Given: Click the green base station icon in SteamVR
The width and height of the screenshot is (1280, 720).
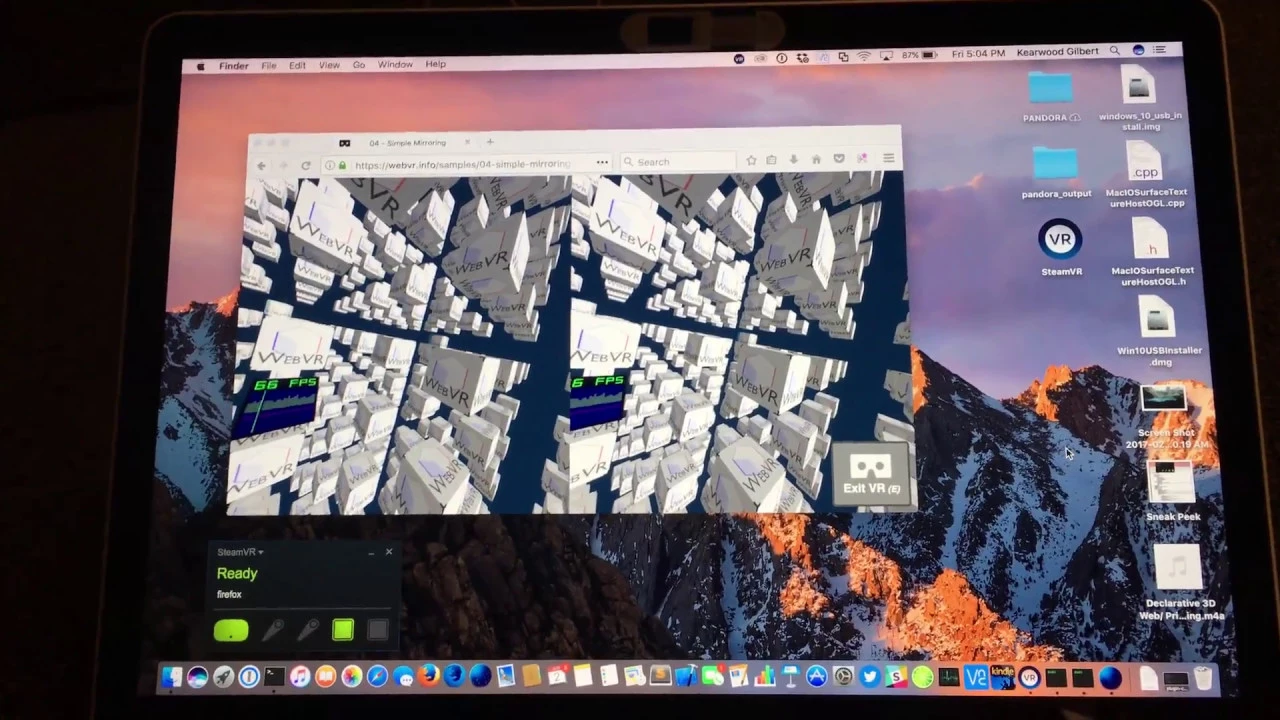Looking at the screenshot, I should (x=343, y=629).
